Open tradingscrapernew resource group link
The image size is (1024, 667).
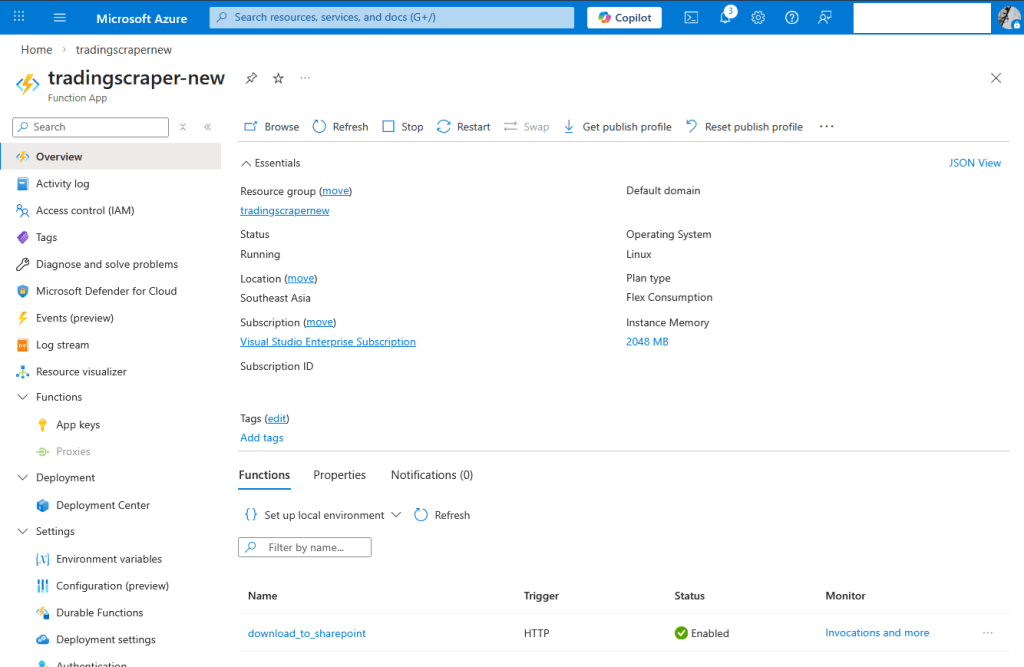285,210
